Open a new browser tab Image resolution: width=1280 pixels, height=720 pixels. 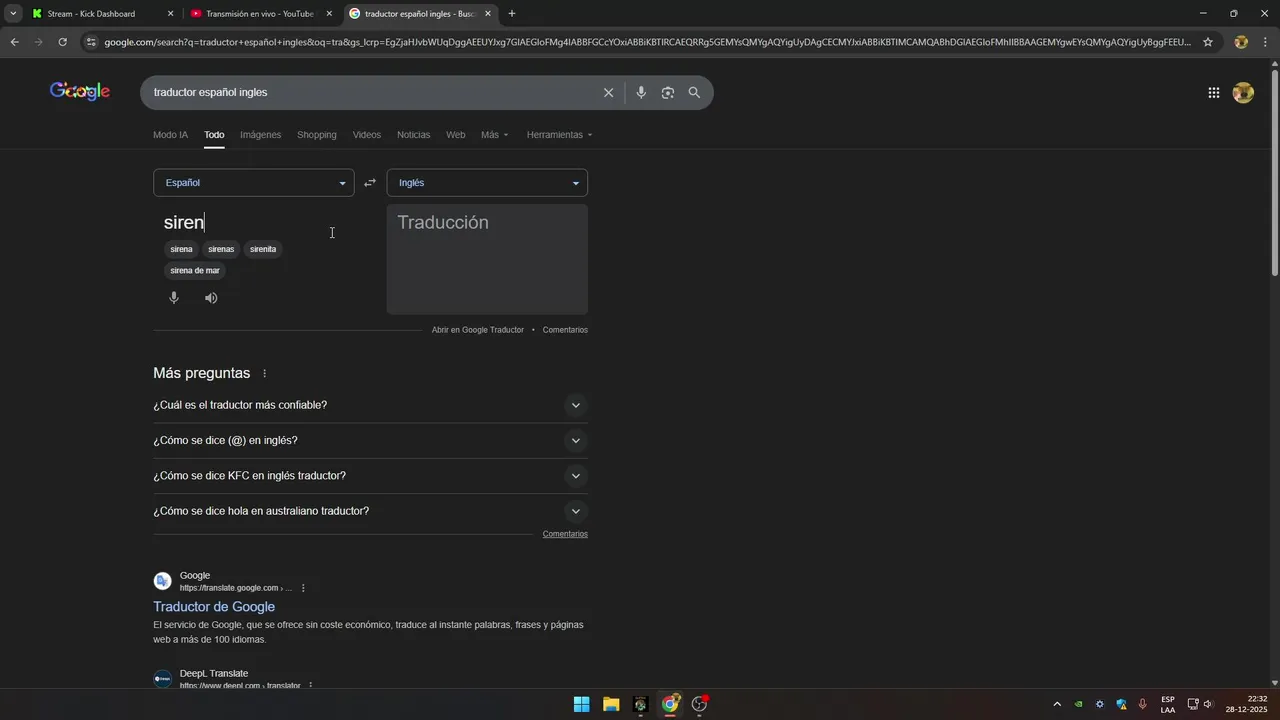pos(512,14)
